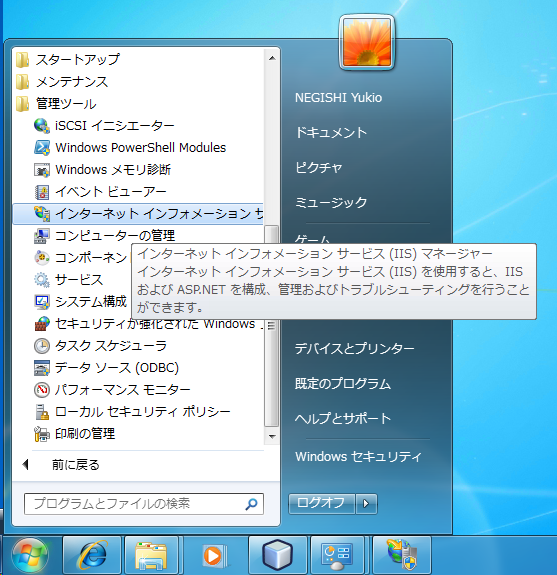Select インターネット インフォメーション entry text
The image size is (557, 575).
pos(159,214)
